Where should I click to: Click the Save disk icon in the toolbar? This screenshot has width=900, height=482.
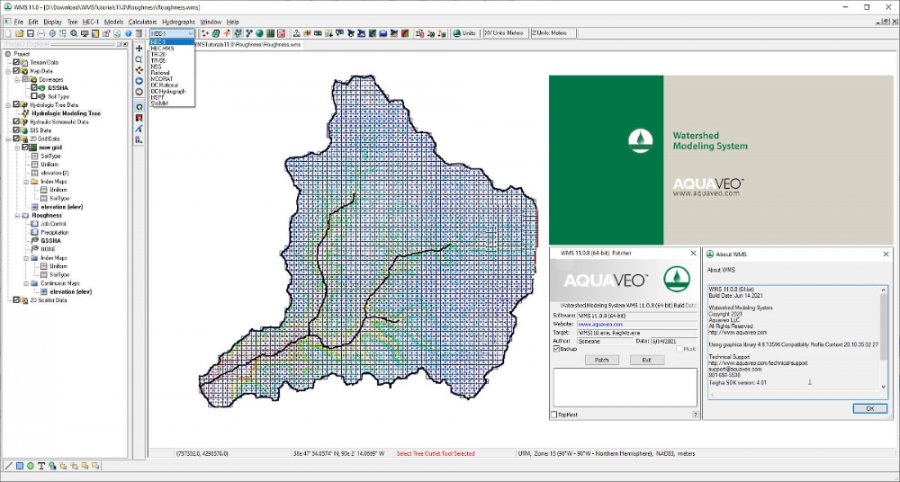pos(30,33)
